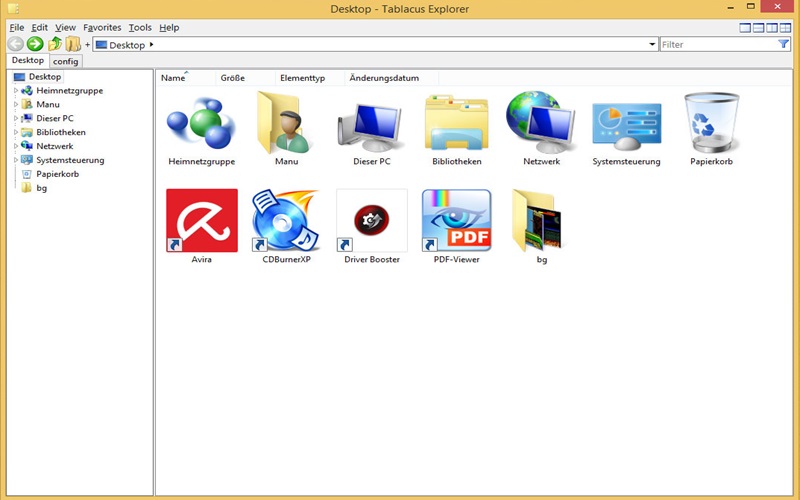Minimize the Tablacus Explorer window
The height and width of the screenshot is (500, 800).
pyautogui.click(x=731, y=7)
